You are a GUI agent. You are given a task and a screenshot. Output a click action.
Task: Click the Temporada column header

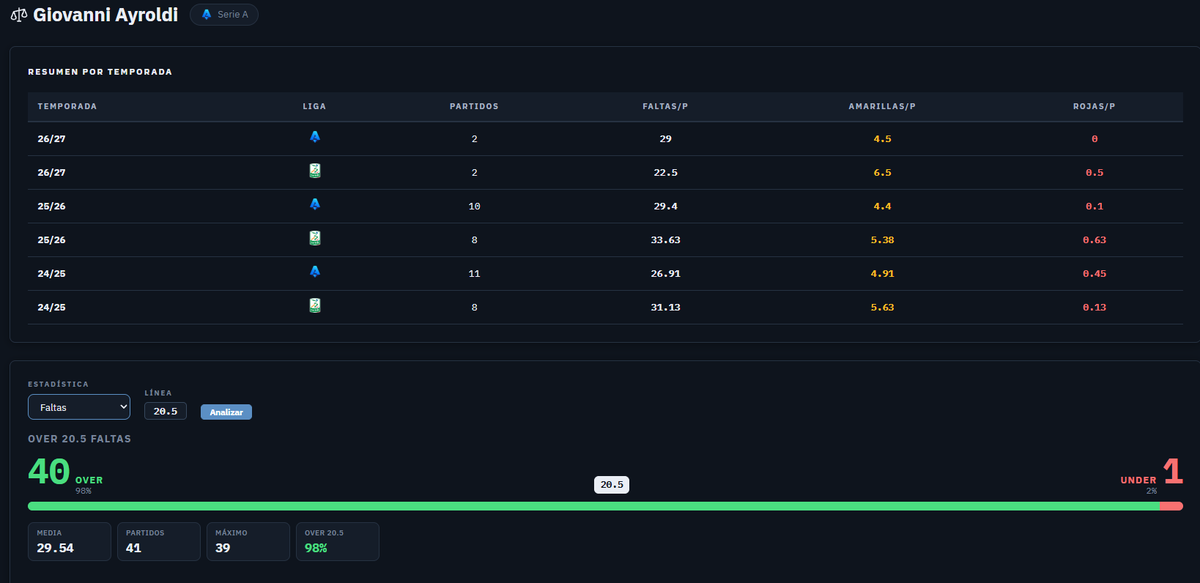tap(67, 106)
